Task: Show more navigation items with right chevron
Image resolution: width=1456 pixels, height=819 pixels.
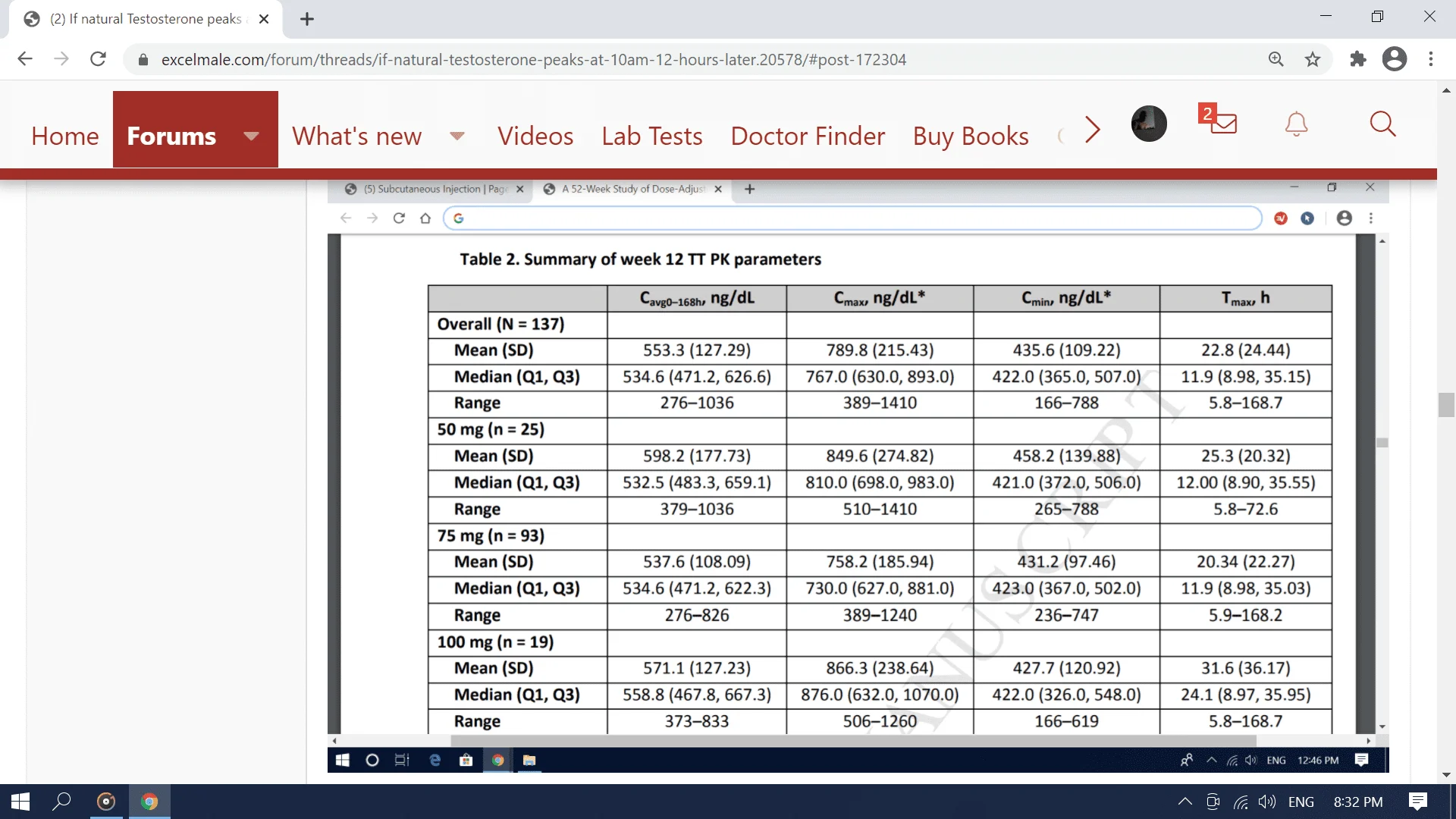Action: point(1092,130)
